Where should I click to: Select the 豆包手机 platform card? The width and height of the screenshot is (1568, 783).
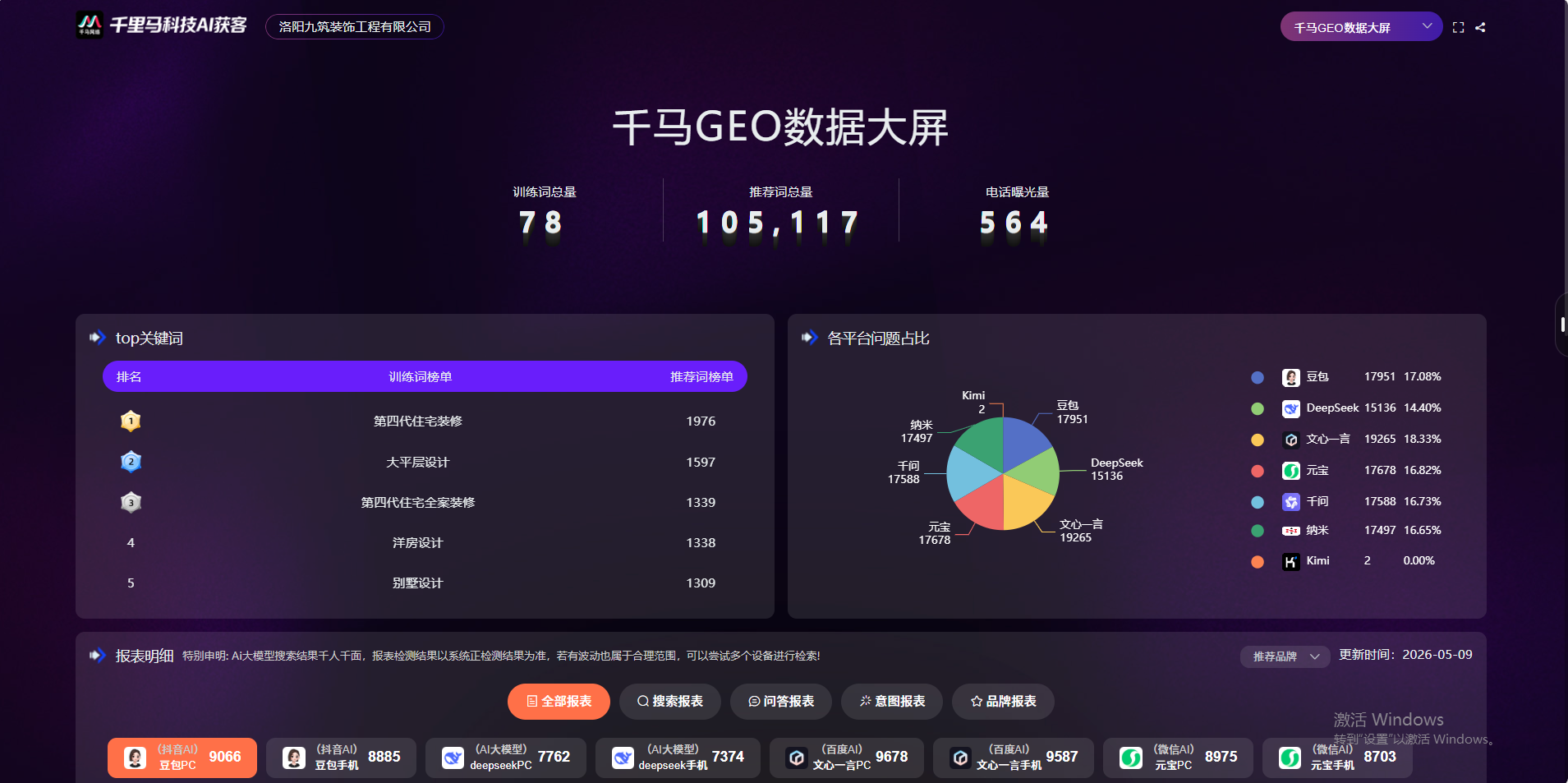(341, 758)
